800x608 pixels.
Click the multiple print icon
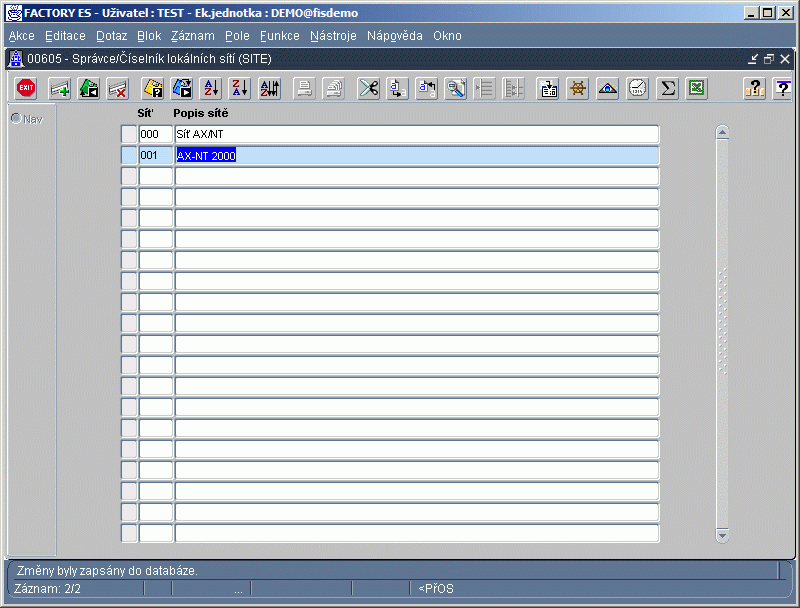pos(334,89)
